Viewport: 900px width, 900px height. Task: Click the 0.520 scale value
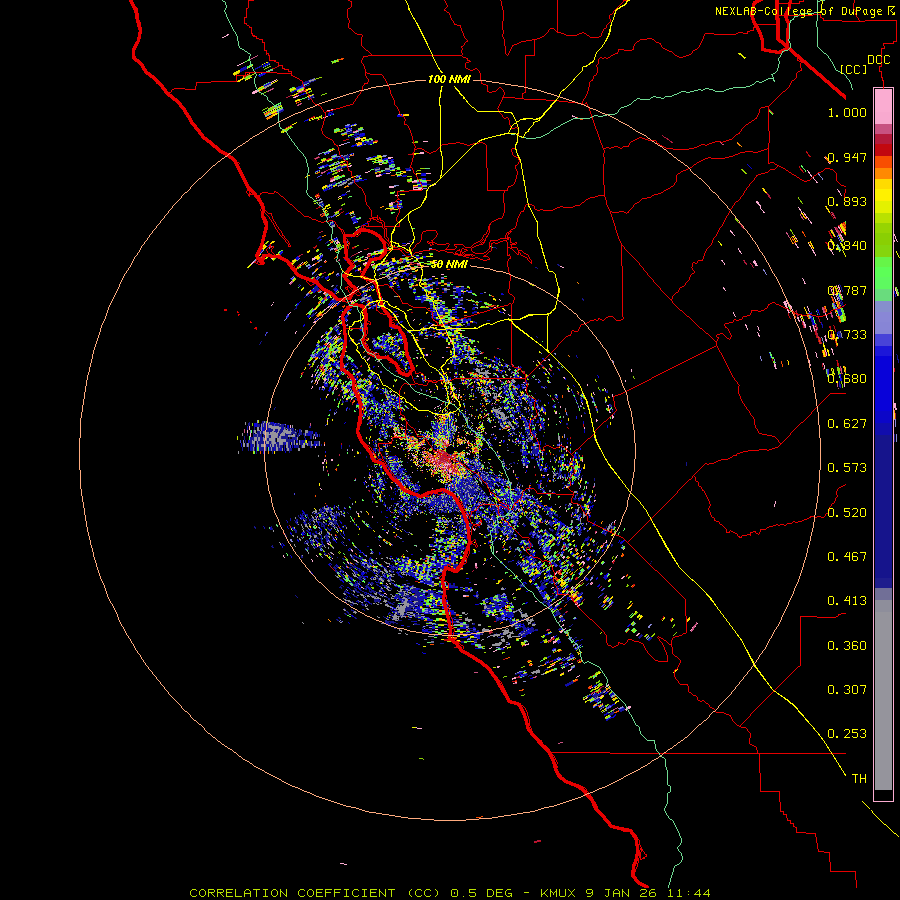click(847, 512)
